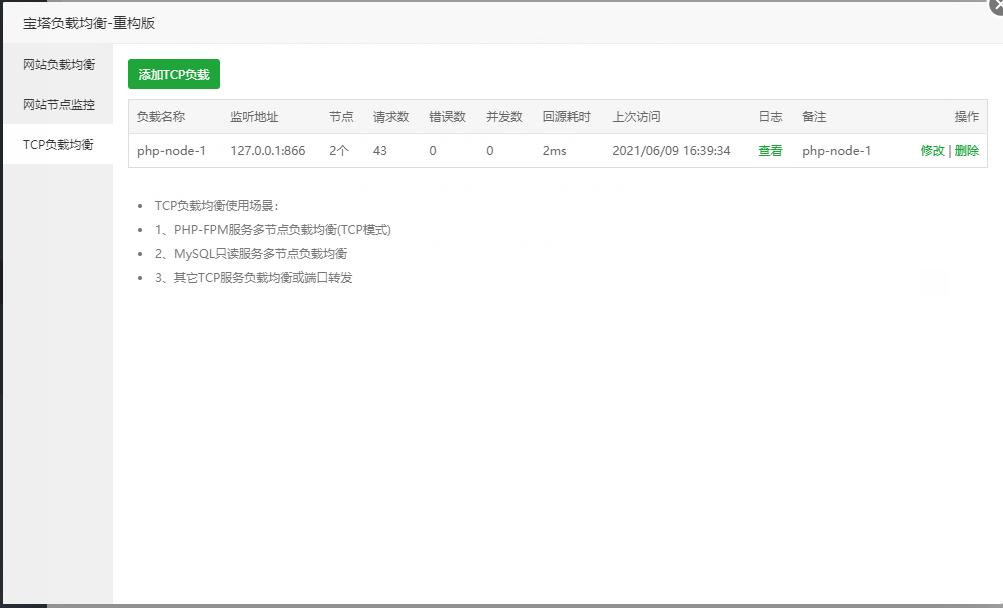Click the PHP-FPM服务多节点负载均衡 note
Image resolution: width=1003 pixels, height=608 pixels.
click(272, 230)
